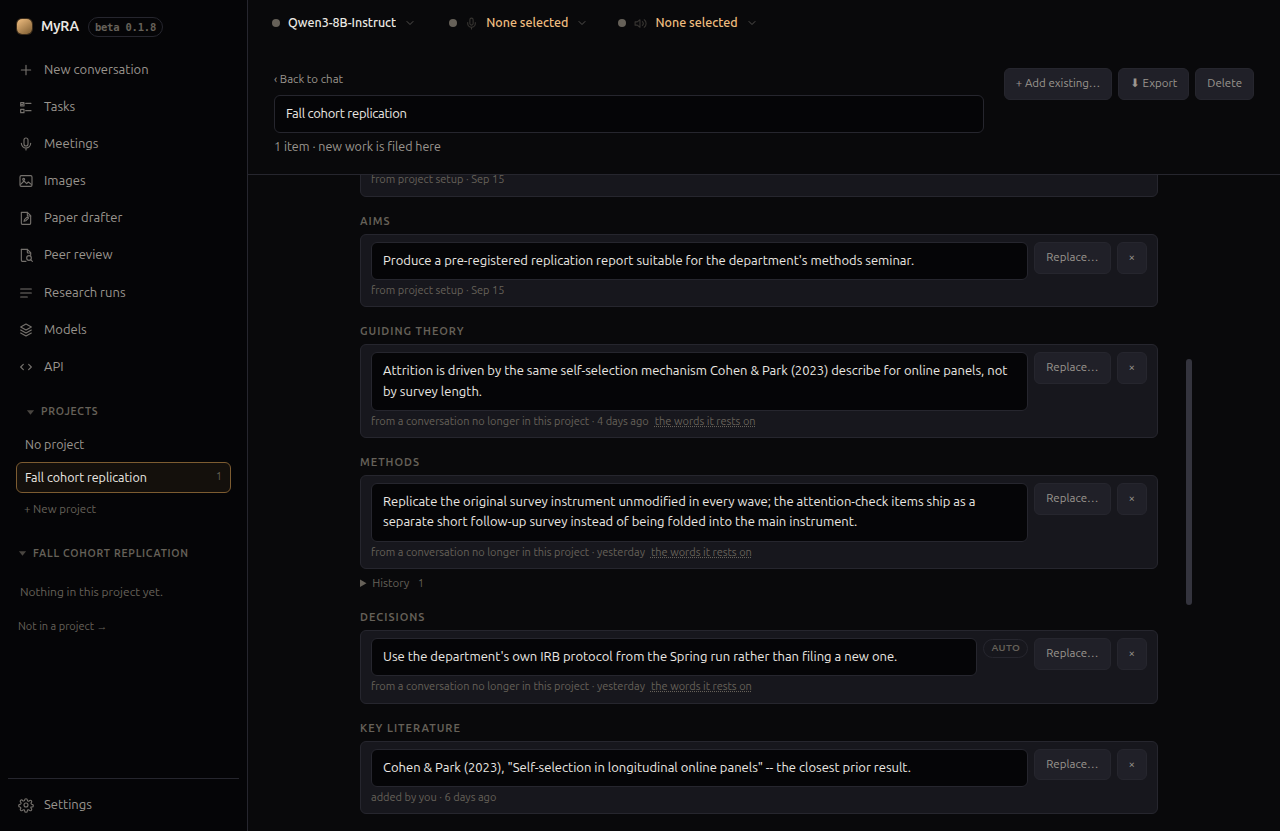Click the Models layers icon
Viewport: 1280px width, 831px height.
[26, 329]
